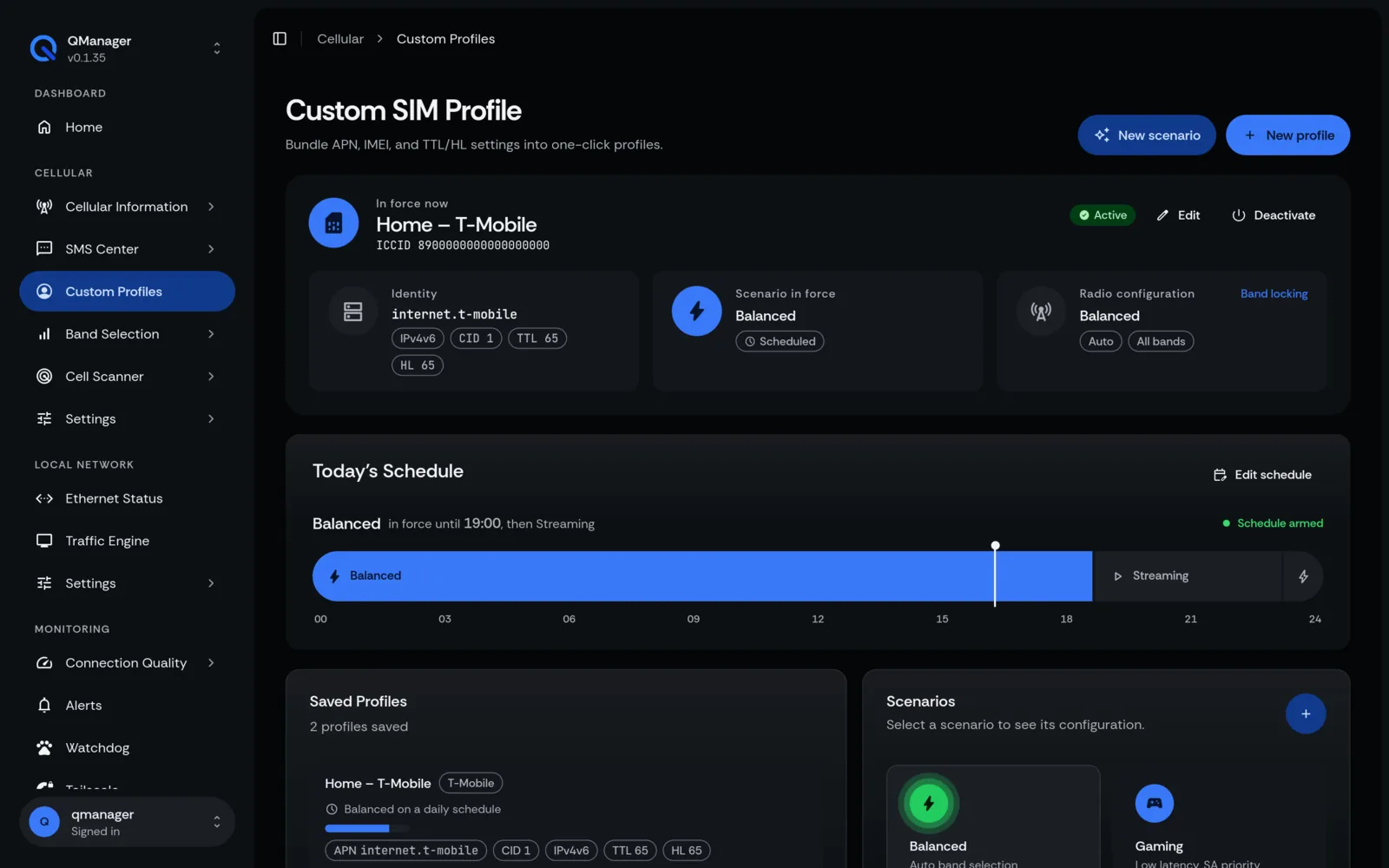Add a scenario with plus button

tap(1306, 713)
